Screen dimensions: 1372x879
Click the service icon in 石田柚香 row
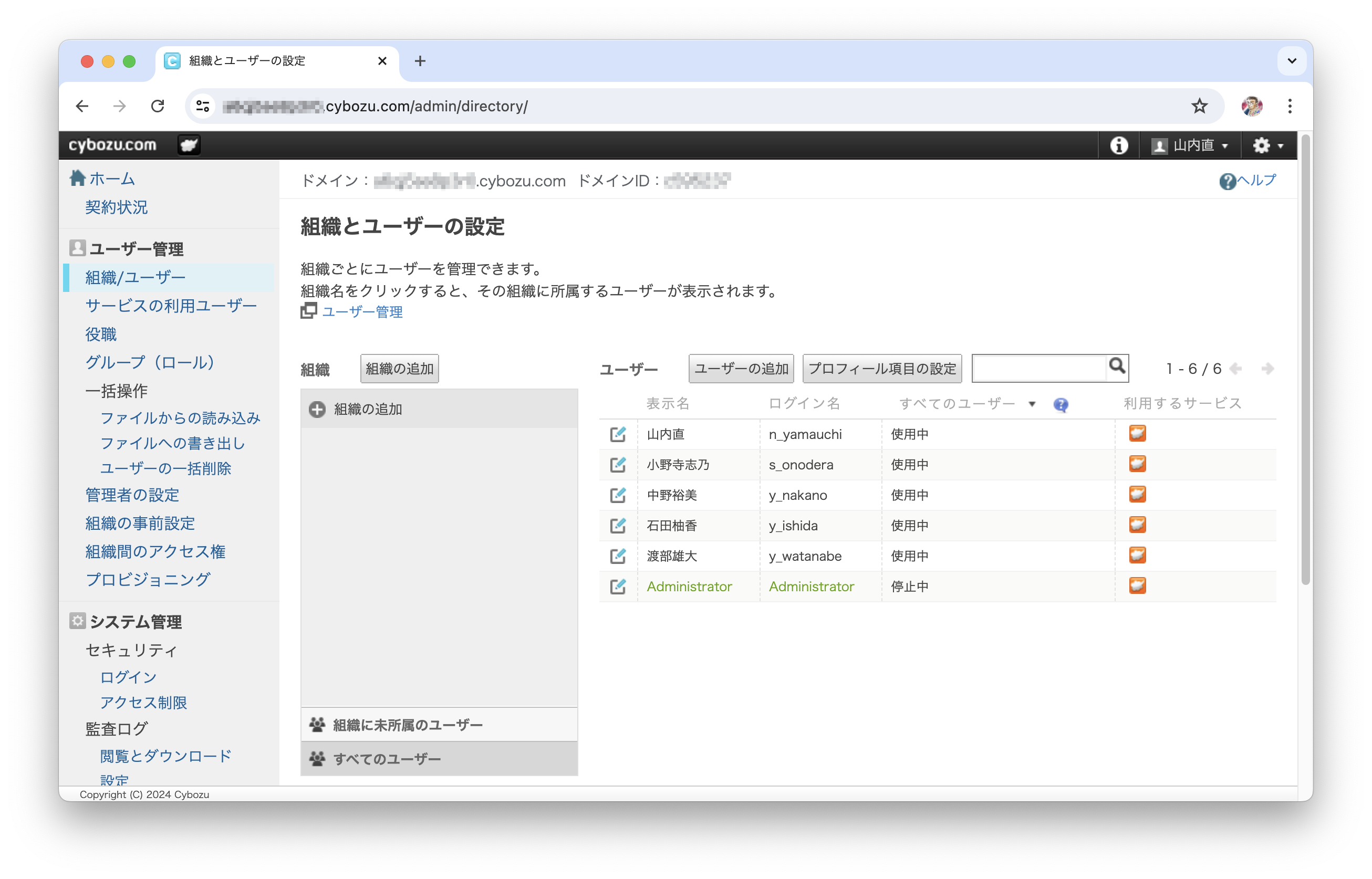click(x=1137, y=525)
